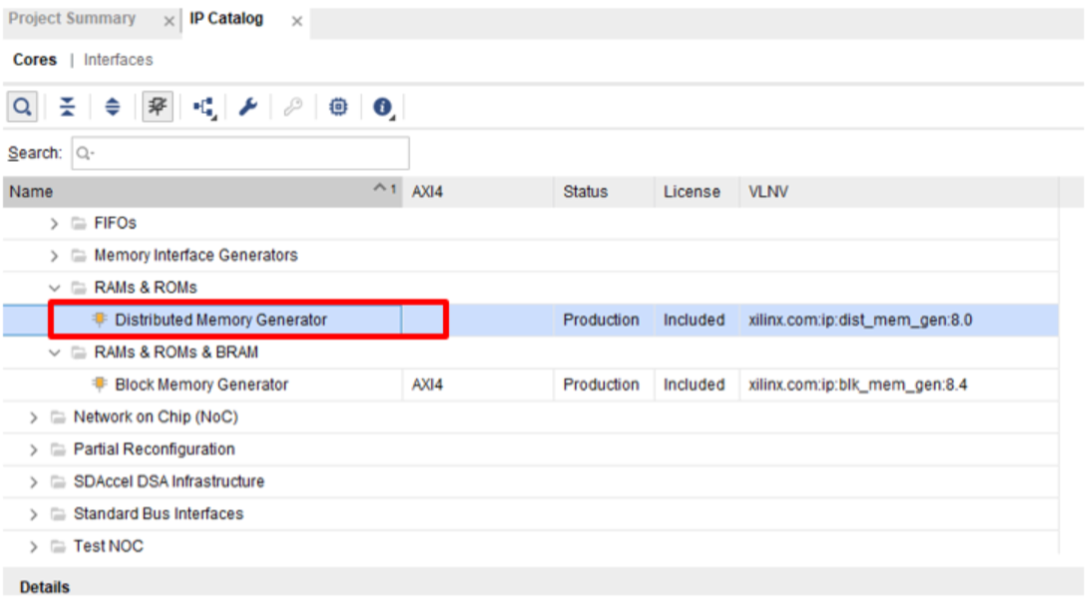Open the info icon dropdown
The height and width of the screenshot is (604, 1086).
(x=384, y=107)
